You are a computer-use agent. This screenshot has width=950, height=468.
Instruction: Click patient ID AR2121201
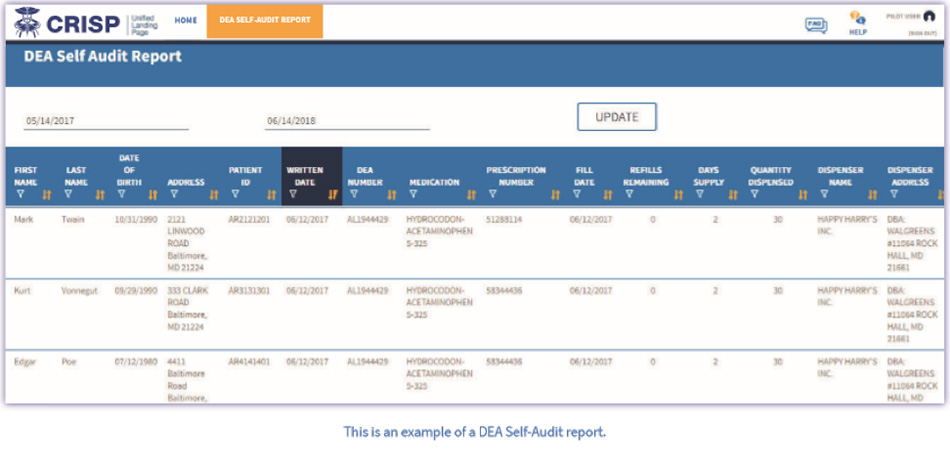(249, 219)
